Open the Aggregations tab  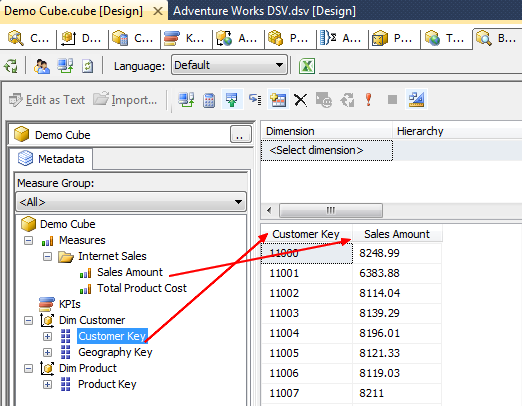[342, 38]
